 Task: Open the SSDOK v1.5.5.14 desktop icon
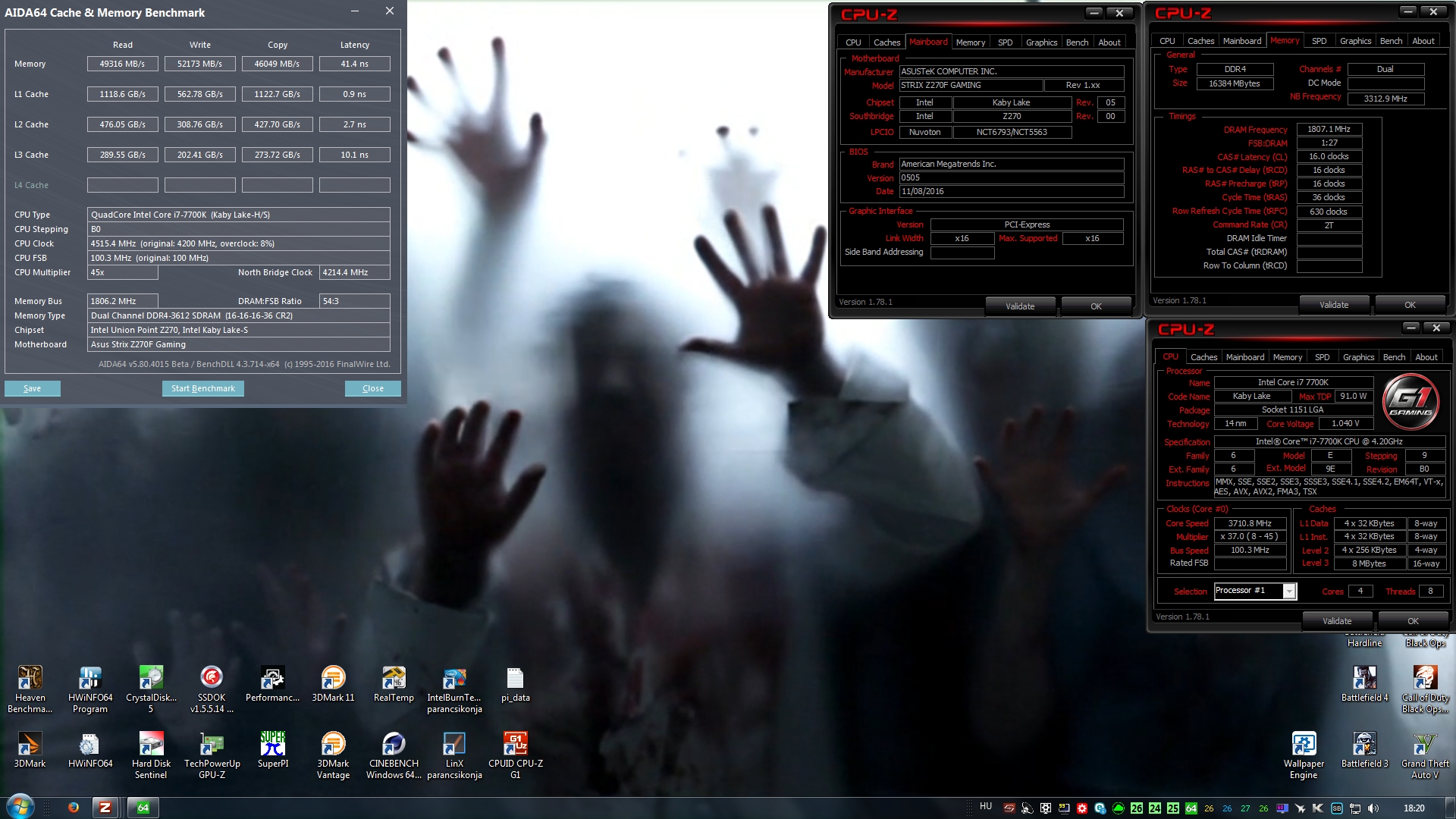212,689
